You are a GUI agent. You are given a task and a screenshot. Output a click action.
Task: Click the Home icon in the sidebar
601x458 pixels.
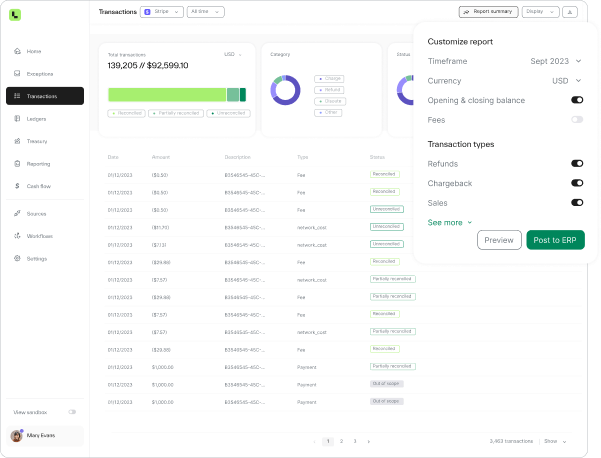(18, 51)
